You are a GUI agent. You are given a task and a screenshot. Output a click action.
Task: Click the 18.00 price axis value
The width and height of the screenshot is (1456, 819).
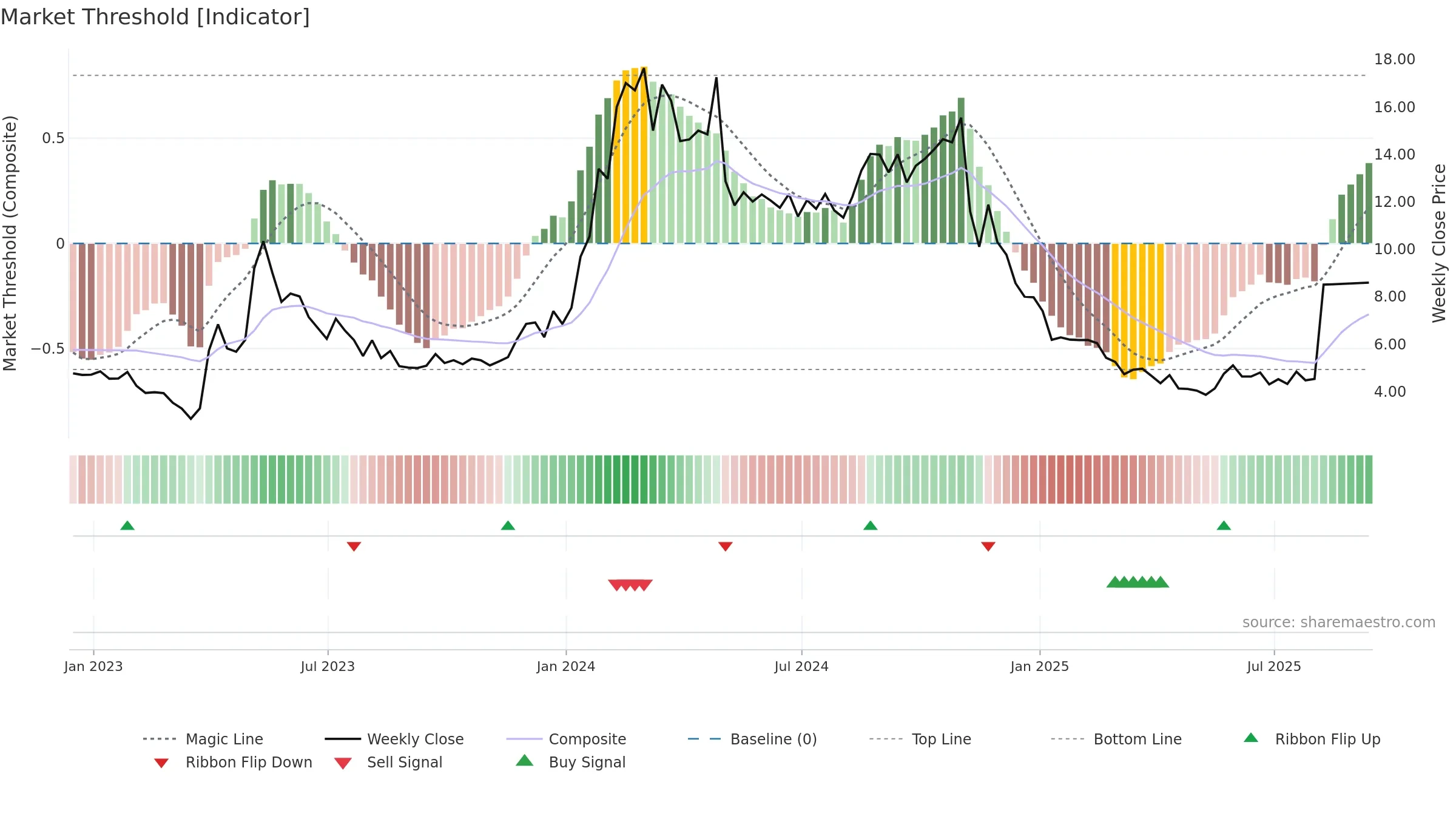[1395, 59]
